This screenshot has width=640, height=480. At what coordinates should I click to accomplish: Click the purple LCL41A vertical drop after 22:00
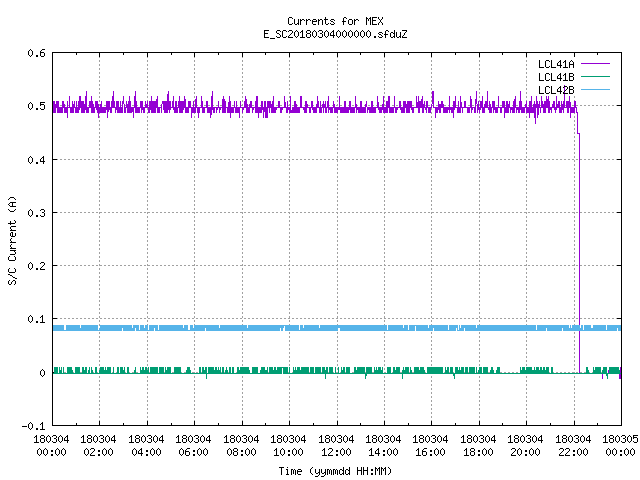579,253
